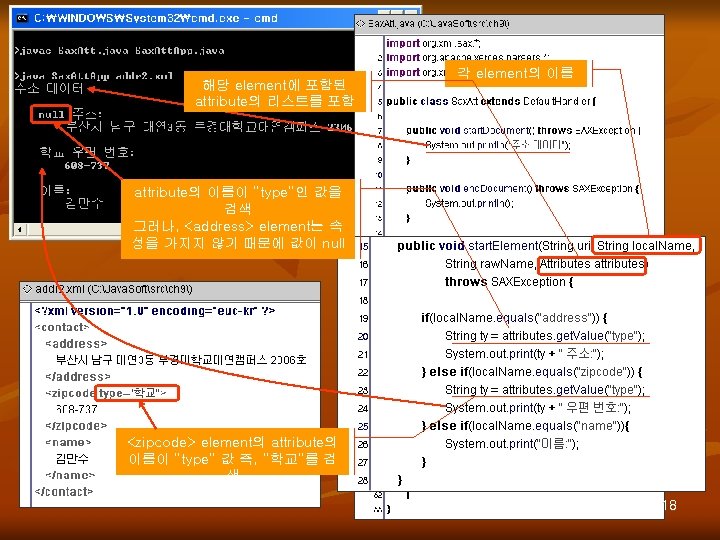The height and width of the screenshot is (540, 720).
Task: Click line number 25 in the code gutter
Action: (x=364, y=426)
